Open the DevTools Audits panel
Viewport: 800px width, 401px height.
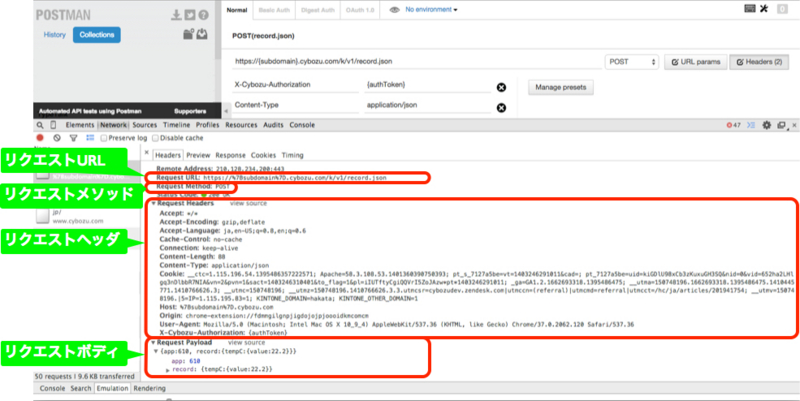[273, 125]
